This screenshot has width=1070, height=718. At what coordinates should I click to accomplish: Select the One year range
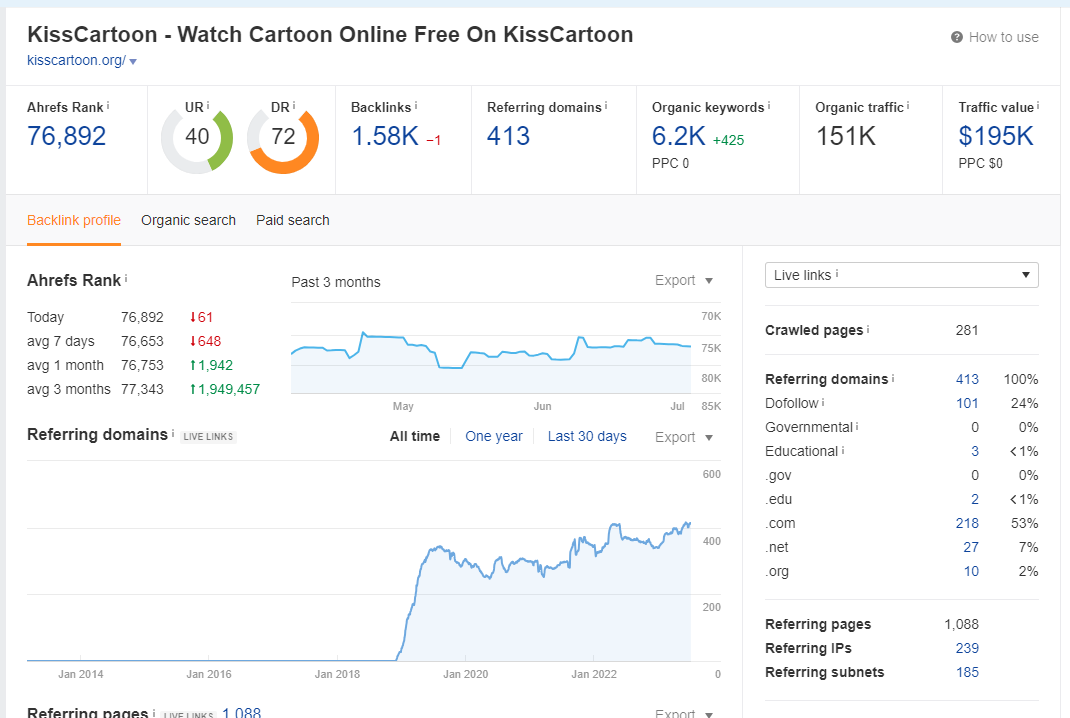493,436
